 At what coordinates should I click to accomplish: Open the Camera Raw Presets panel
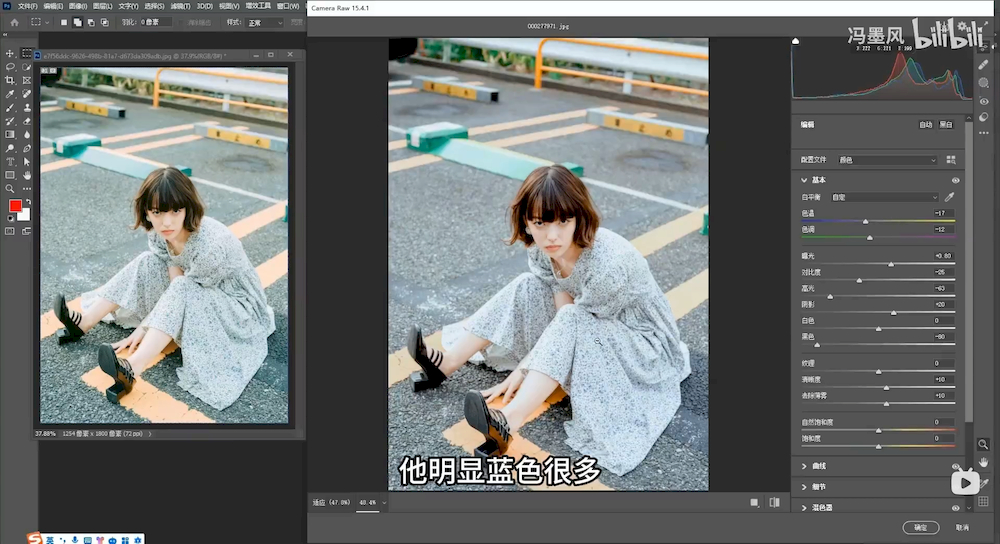pos(983,117)
